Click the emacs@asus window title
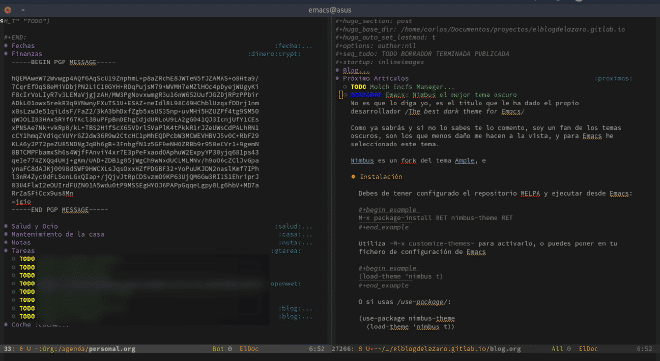660x361 pixels. point(330,10)
